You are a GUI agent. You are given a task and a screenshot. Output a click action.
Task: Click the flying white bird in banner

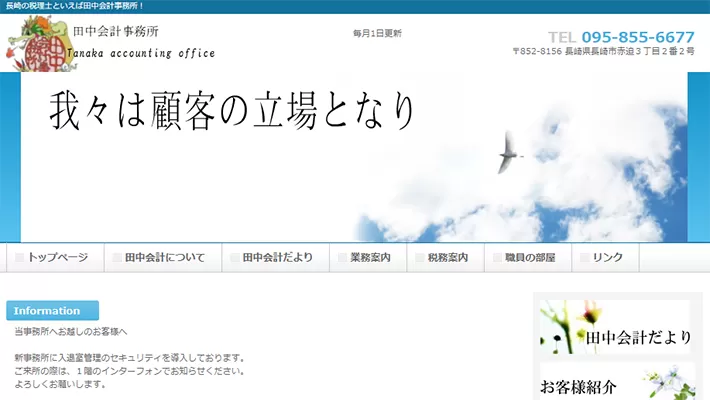point(510,150)
